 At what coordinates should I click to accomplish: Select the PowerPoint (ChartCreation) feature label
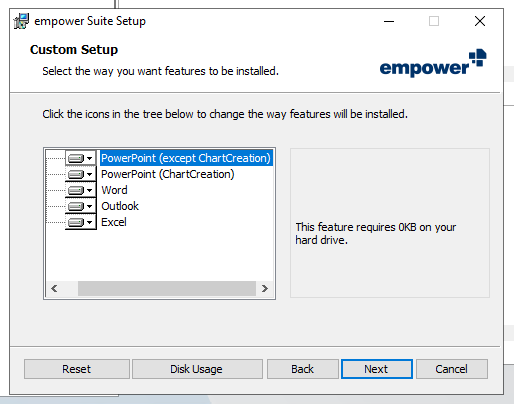[x=168, y=174]
